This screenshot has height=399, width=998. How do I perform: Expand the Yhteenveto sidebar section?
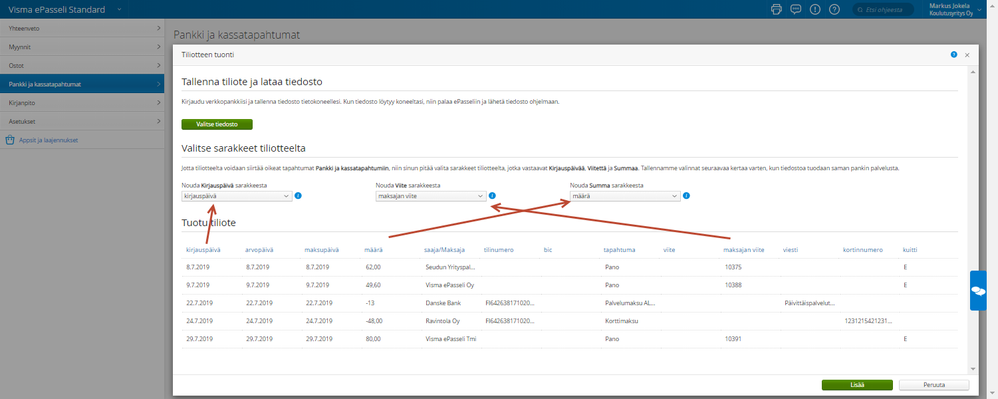(x=82, y=29)
